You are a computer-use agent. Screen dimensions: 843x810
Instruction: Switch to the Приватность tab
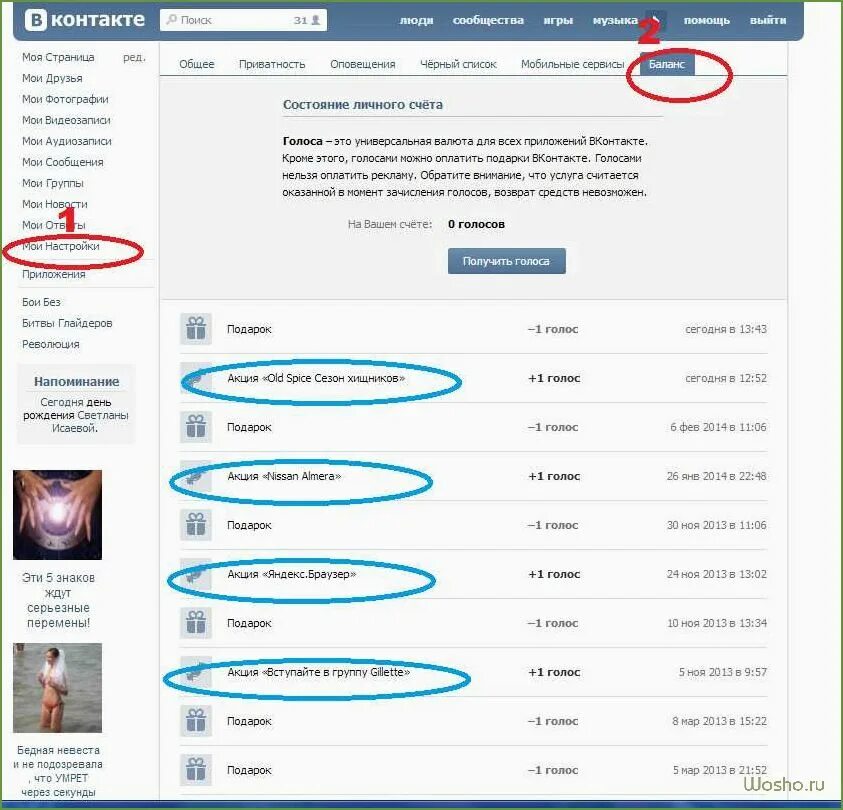pyautogui.click(x=272, y=64)
